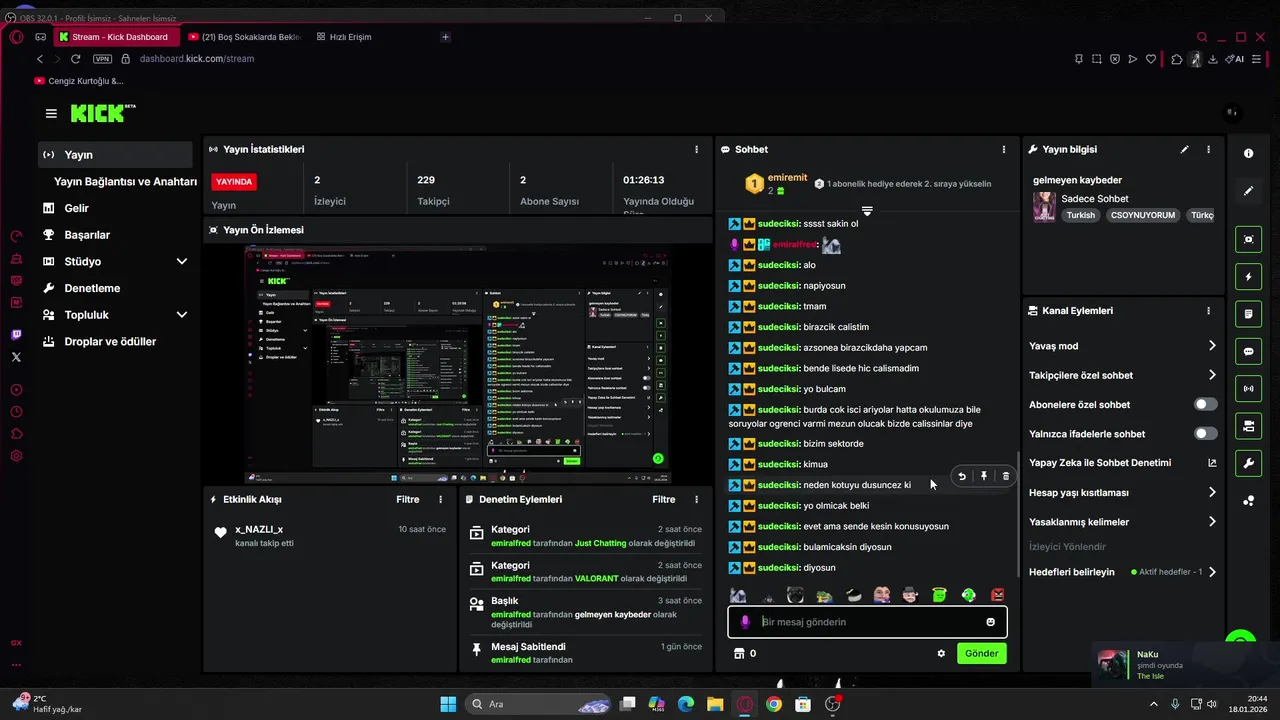Viewport: 1280px width, 720px height.
Task: Open Hesap yaşı kısıtlaması settings
Action: [x=1122, y=493]
